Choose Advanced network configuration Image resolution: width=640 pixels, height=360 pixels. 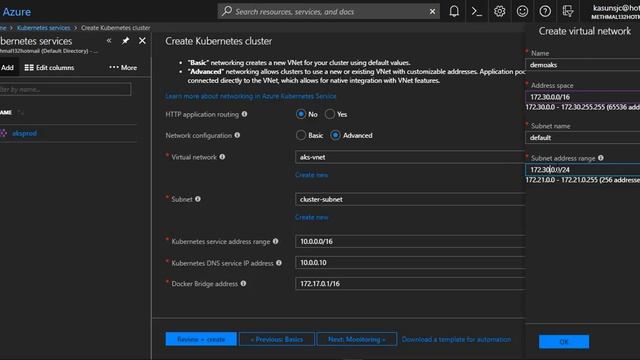click(335, 135)
